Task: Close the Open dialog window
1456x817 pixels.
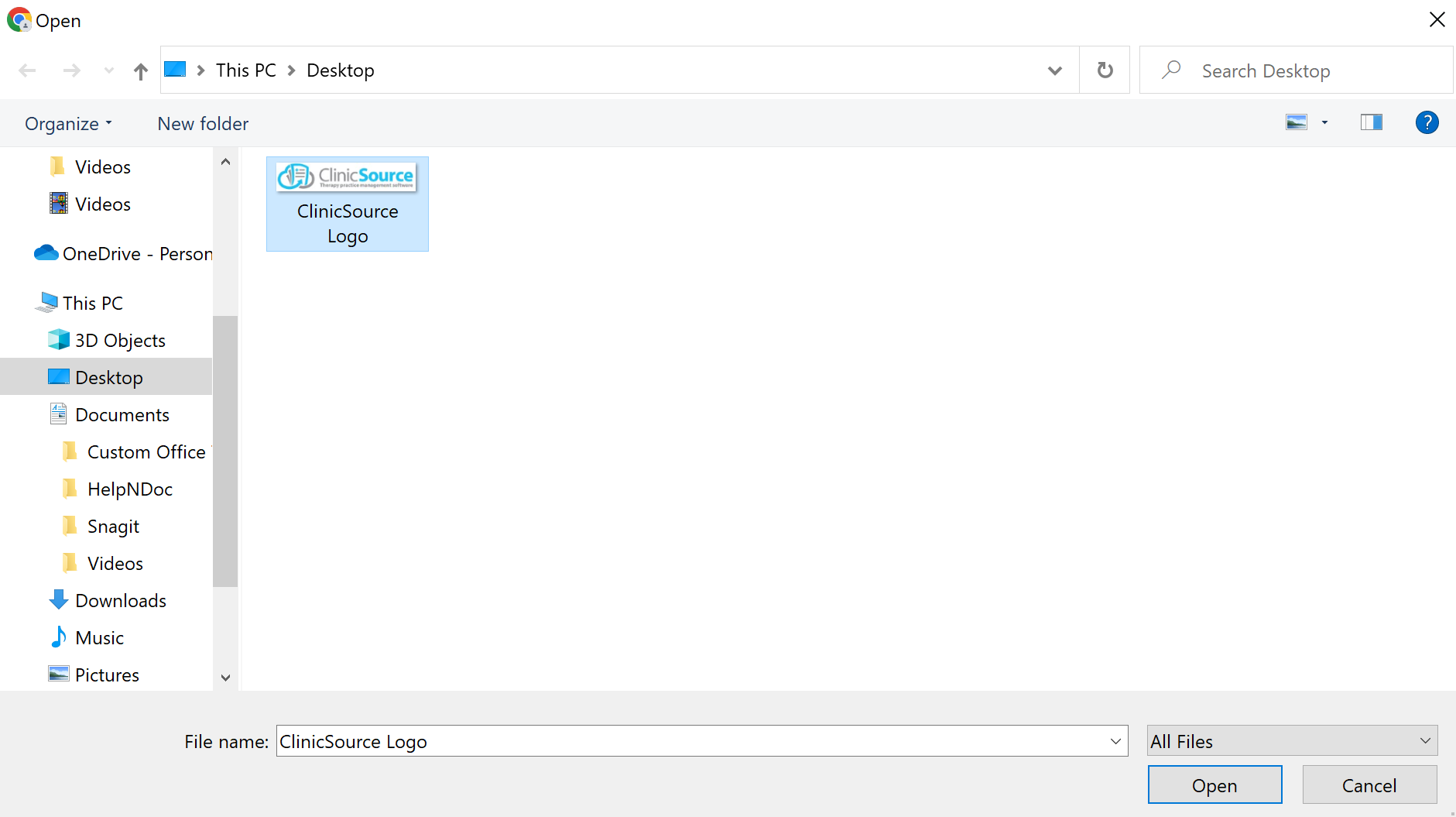Action: point(1437,19)
